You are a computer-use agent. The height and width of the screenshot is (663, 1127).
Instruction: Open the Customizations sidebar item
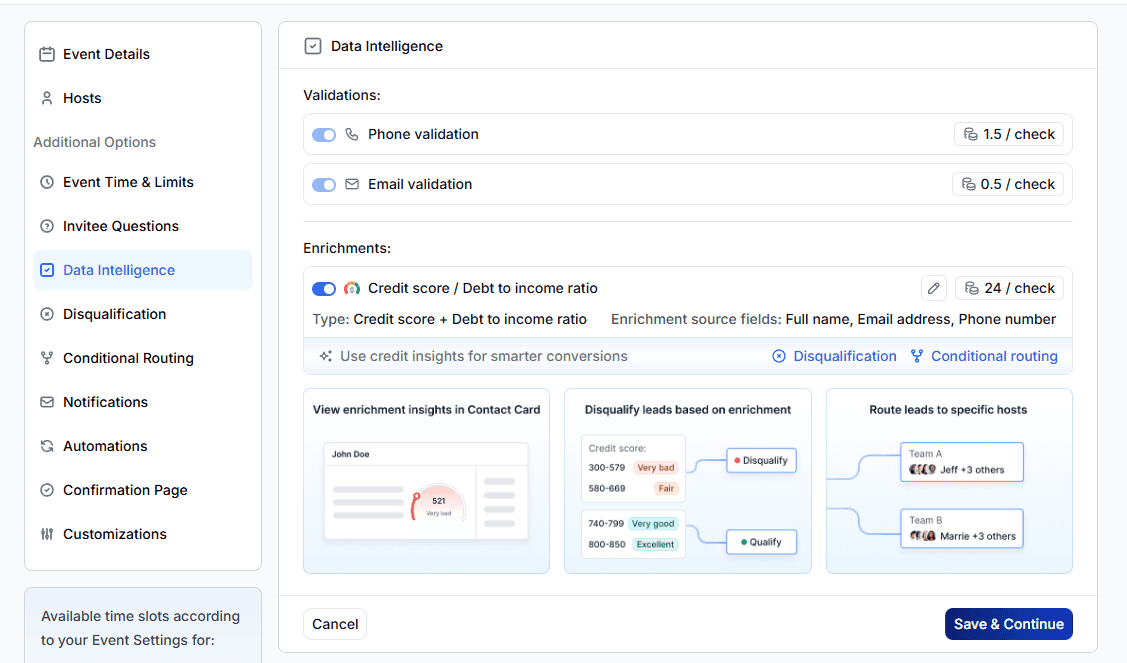click(x=115, y=534)
